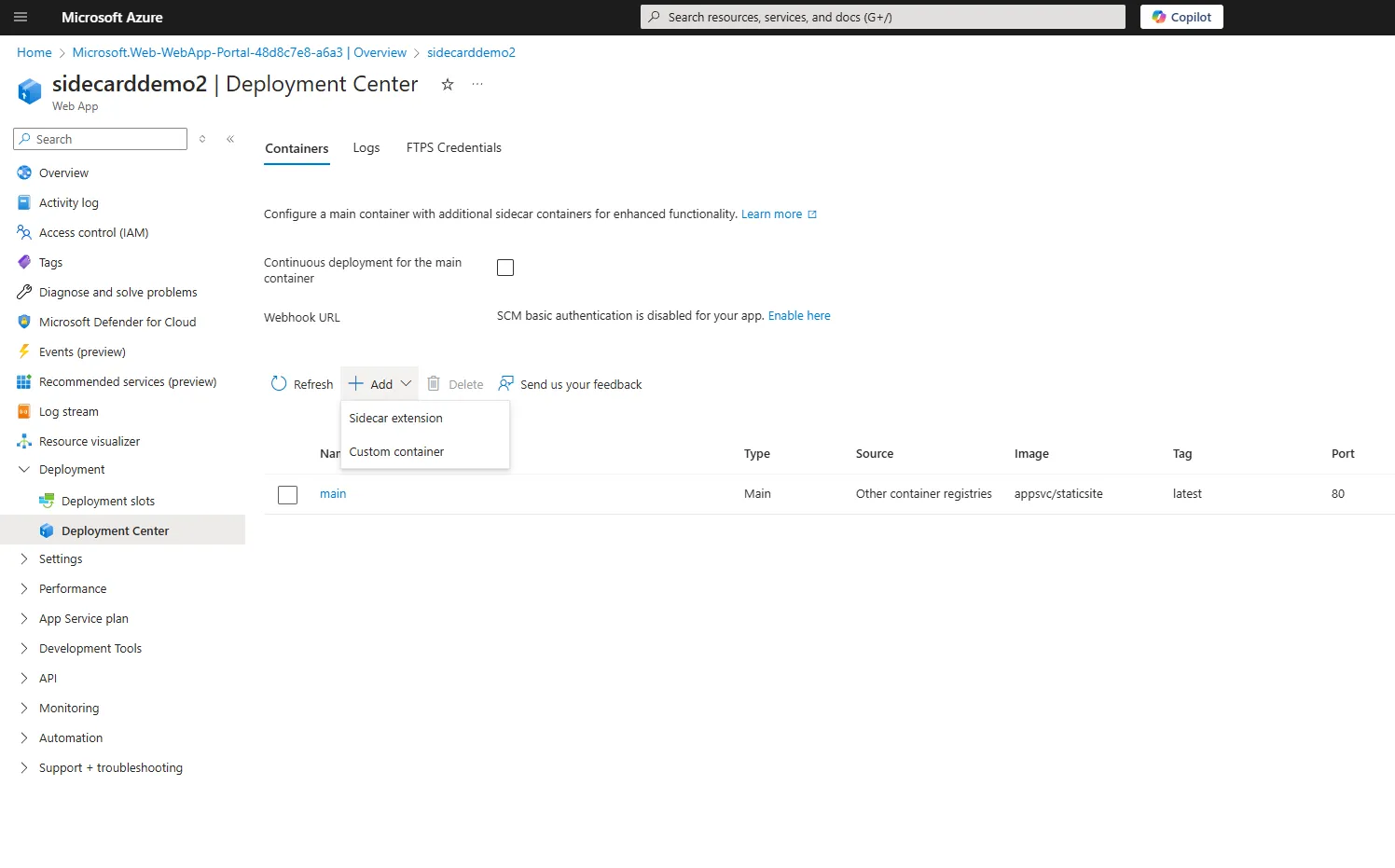Image resolution: width=1395 pixels, height=868 pixels.
Task: Open sidecarddemo2 breadcrumb link
Action: pos(471,52)
